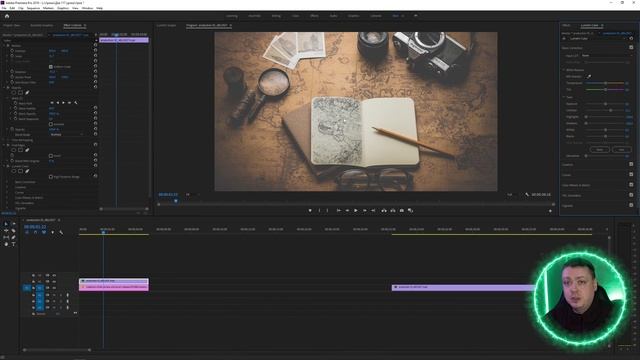Open the Sequence menu
The width and height of the screenshot is (640, 360).
pyautogui.click(x=33, y=8)
